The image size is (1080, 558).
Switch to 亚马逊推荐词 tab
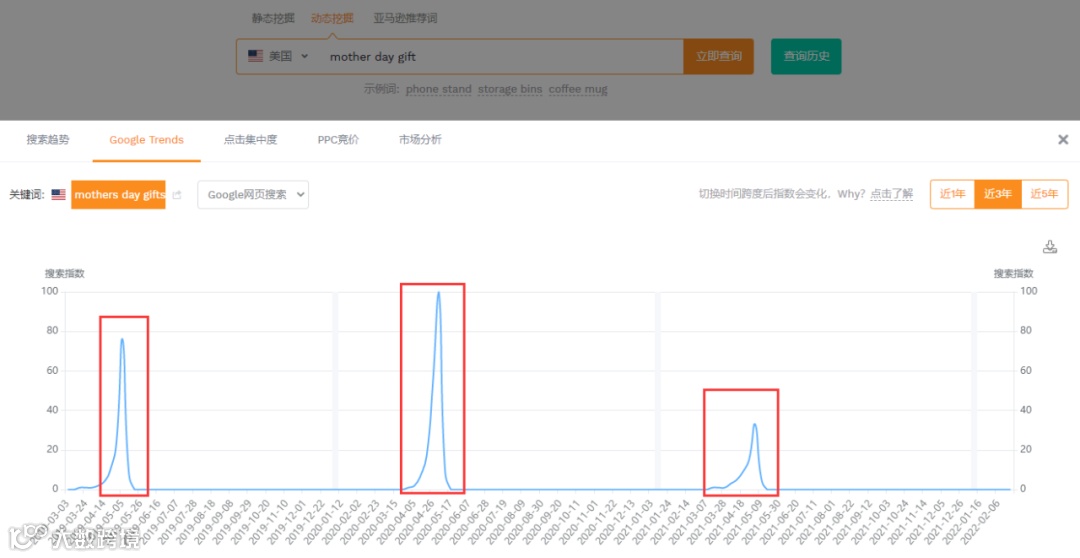click(405, 18)
